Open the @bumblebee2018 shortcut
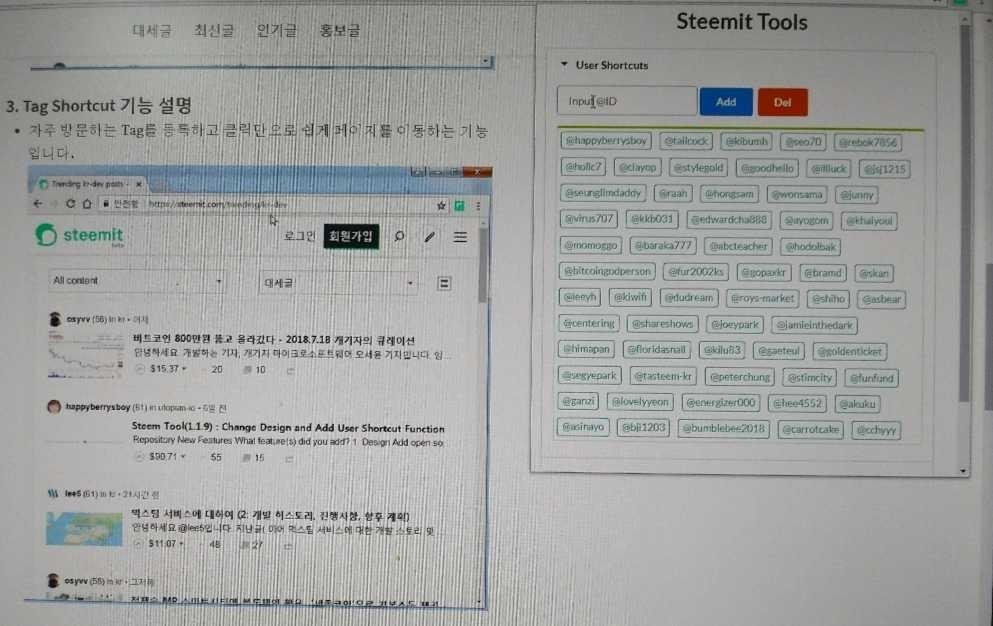The height and width of the screenshot is (626, 993). tap(723, 429)
